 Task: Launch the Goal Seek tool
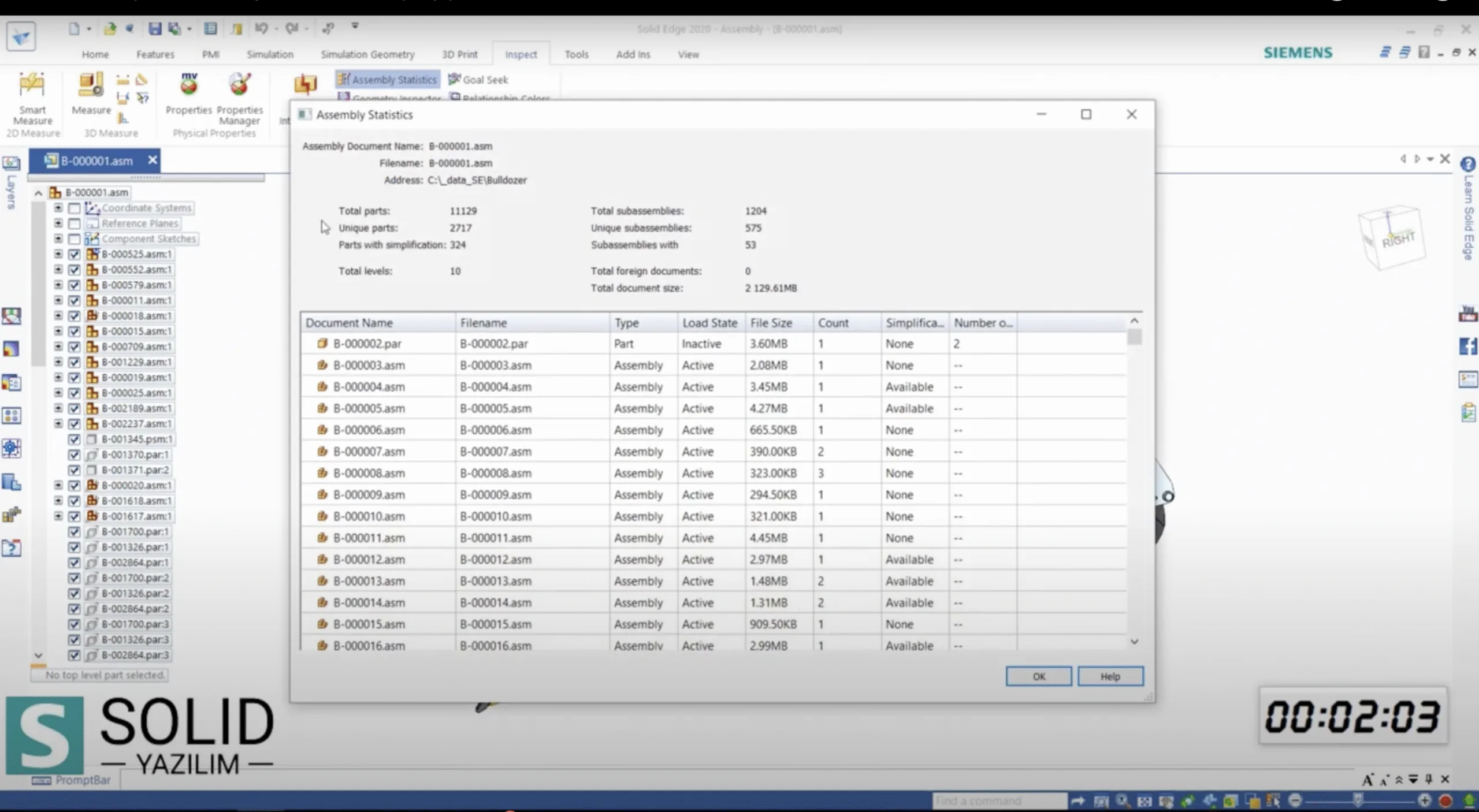tap(478, 79)
